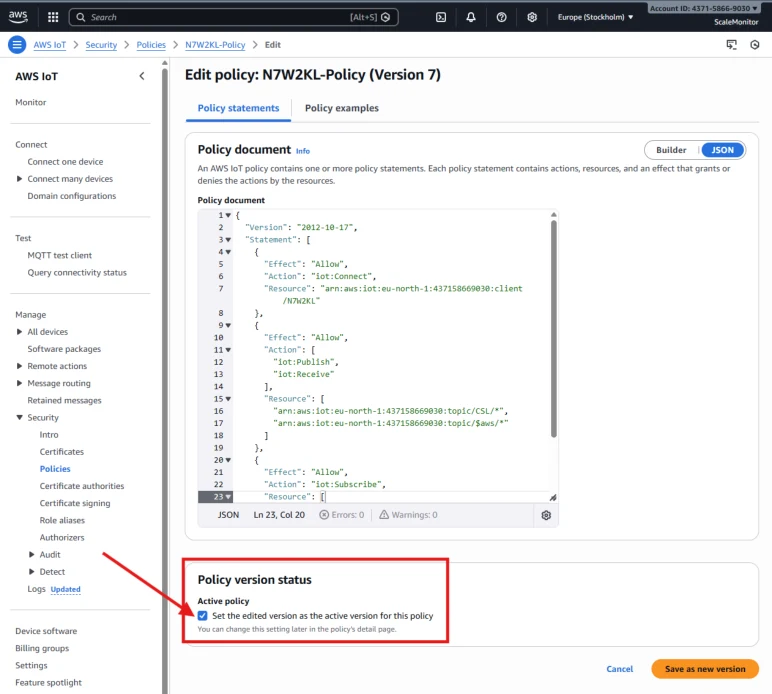Open Certificates in the Security menu
Screen dimensions: 772x694
point(62,451)
